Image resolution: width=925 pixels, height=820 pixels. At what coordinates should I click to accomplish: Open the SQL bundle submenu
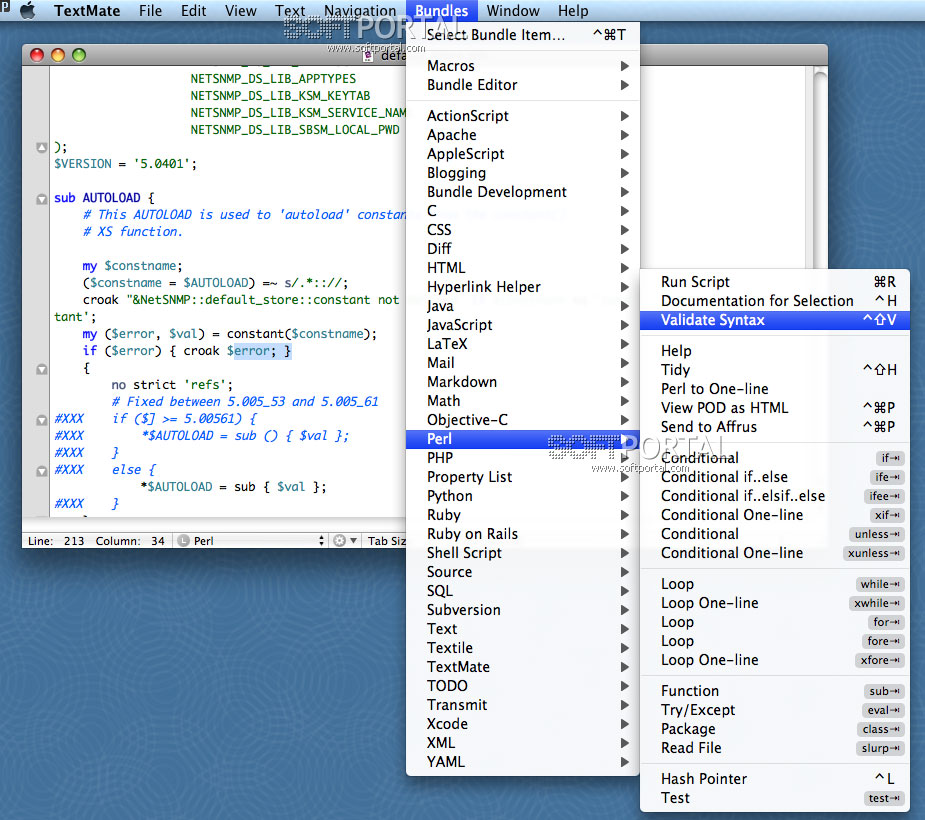(x=523, y=591)
